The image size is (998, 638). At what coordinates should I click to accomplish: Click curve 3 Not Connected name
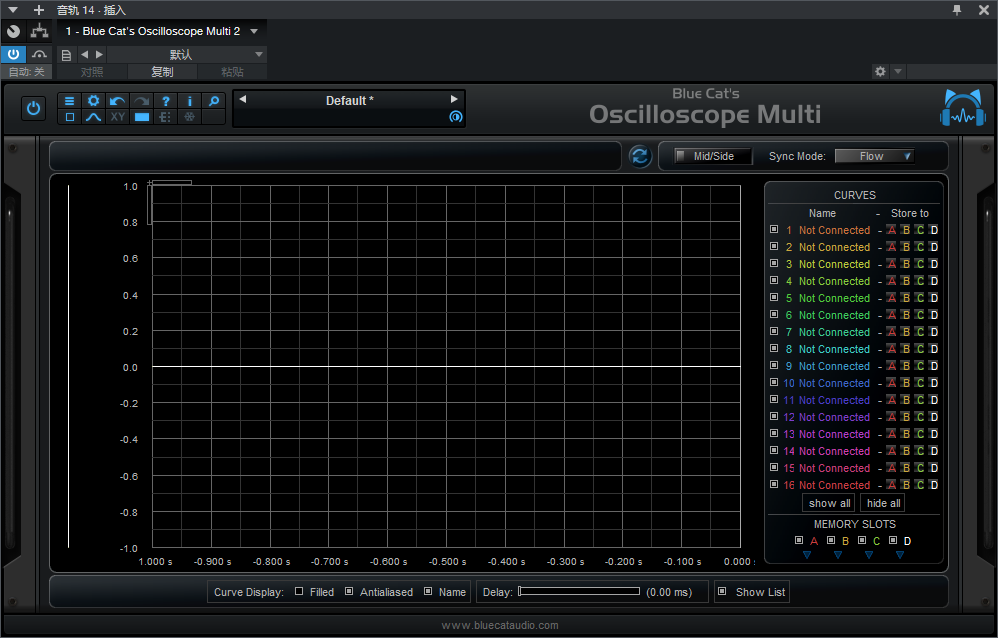(834, 264)
